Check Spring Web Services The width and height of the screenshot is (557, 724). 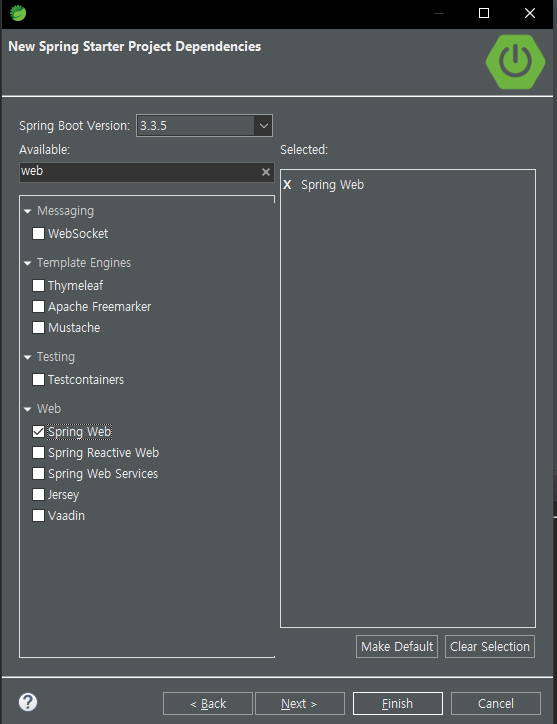click(x=38, y=473)
